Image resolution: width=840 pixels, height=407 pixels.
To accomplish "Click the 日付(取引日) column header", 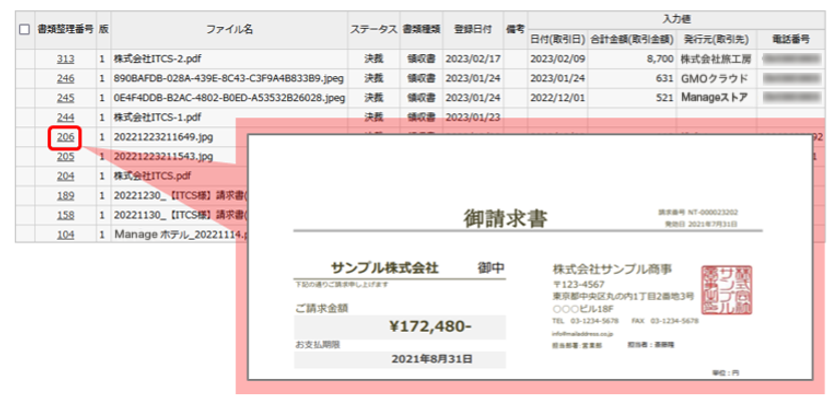I will click(558, 39).
